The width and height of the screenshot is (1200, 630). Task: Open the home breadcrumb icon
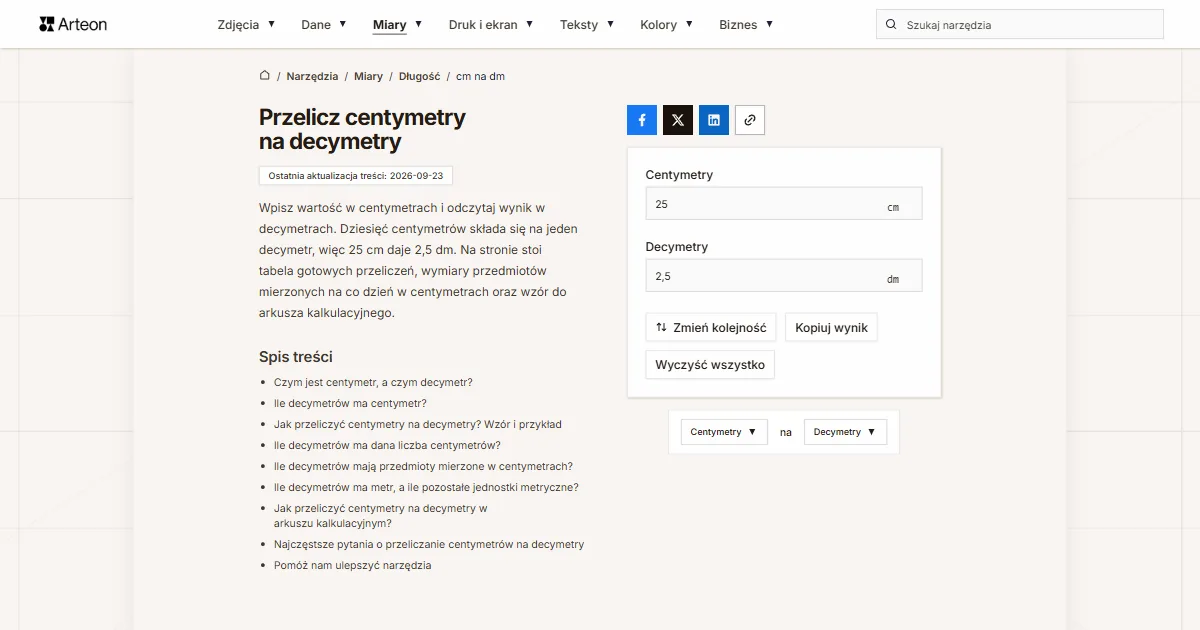pyautogui.click(x=265, y=76)
